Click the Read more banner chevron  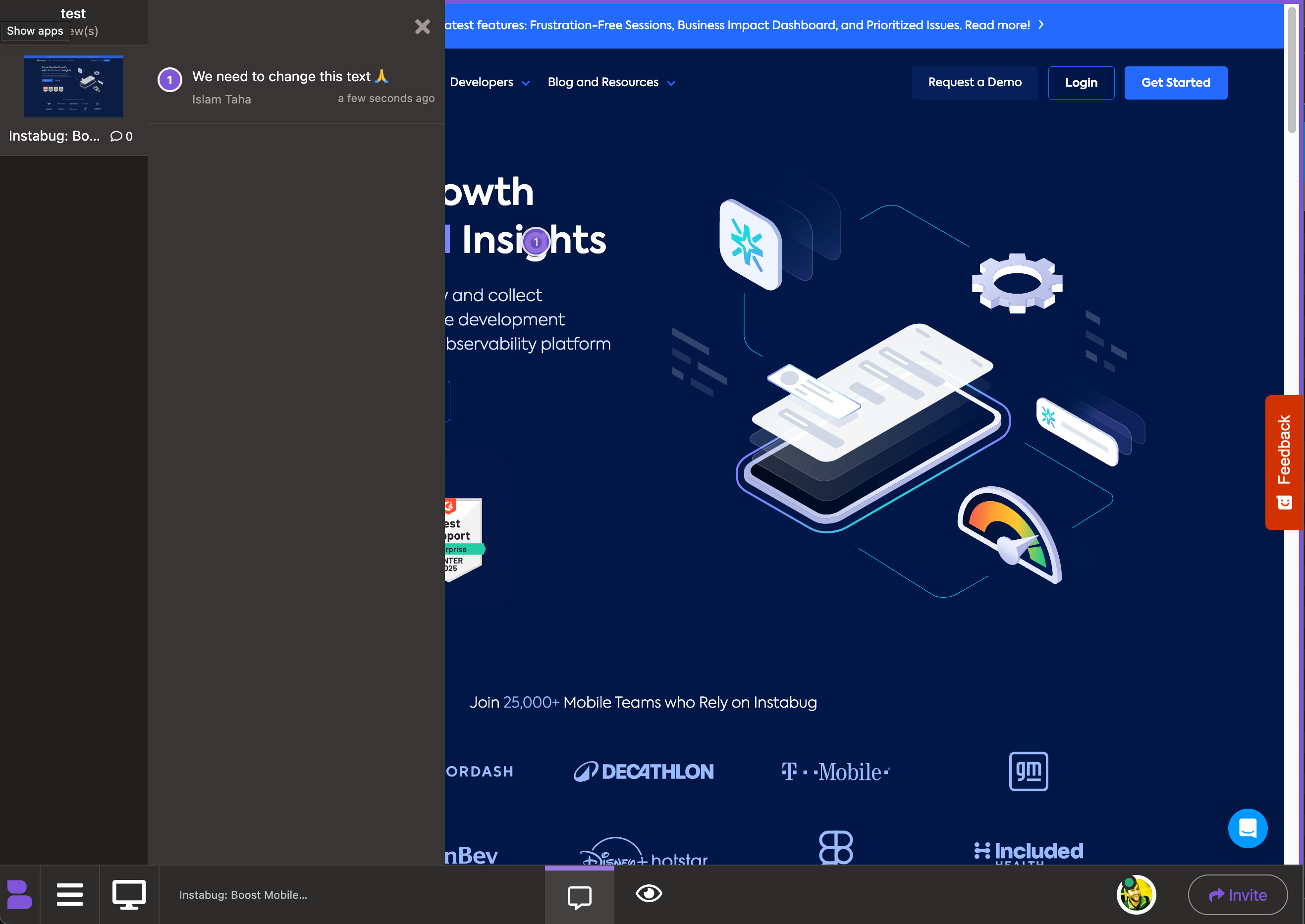pyautogui.click(x=1041, y=24)
